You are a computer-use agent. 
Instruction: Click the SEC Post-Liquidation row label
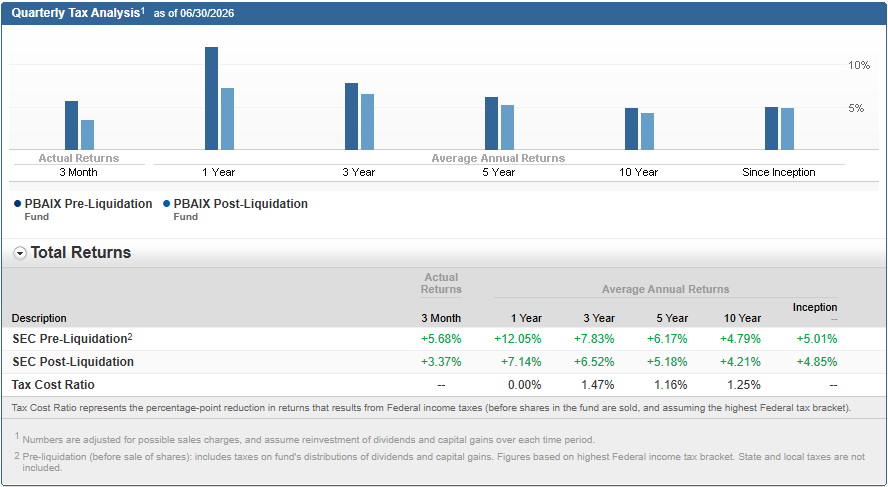point(73,362)
